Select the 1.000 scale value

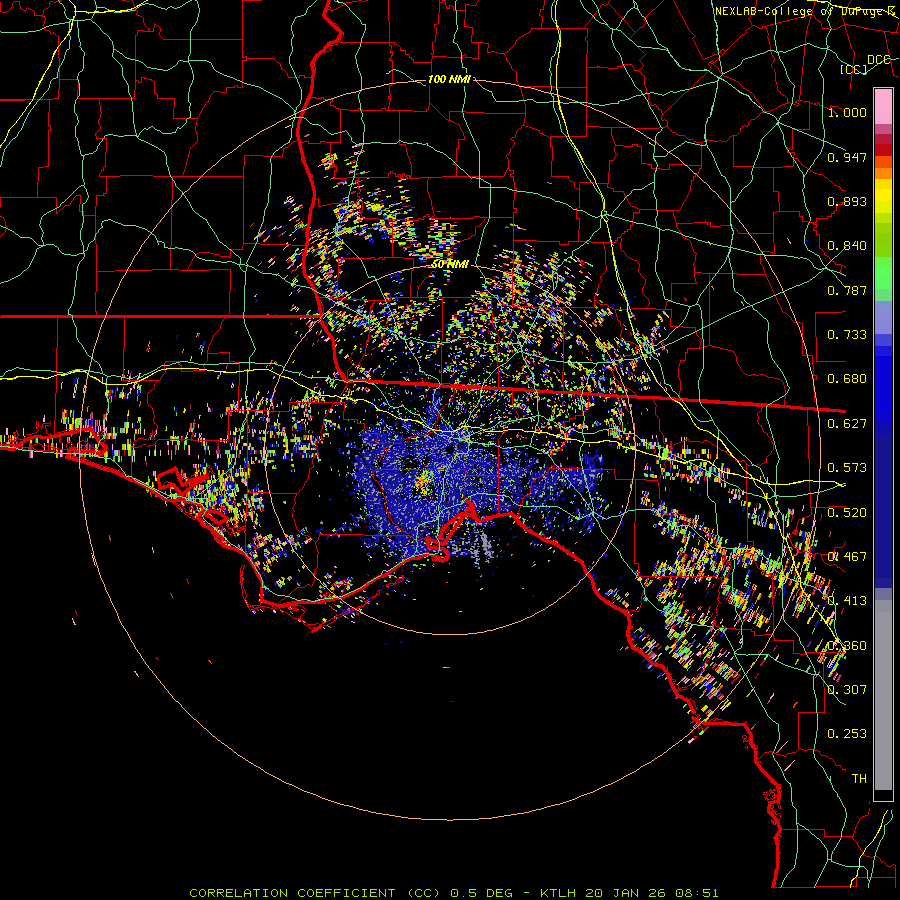point(847,112)
